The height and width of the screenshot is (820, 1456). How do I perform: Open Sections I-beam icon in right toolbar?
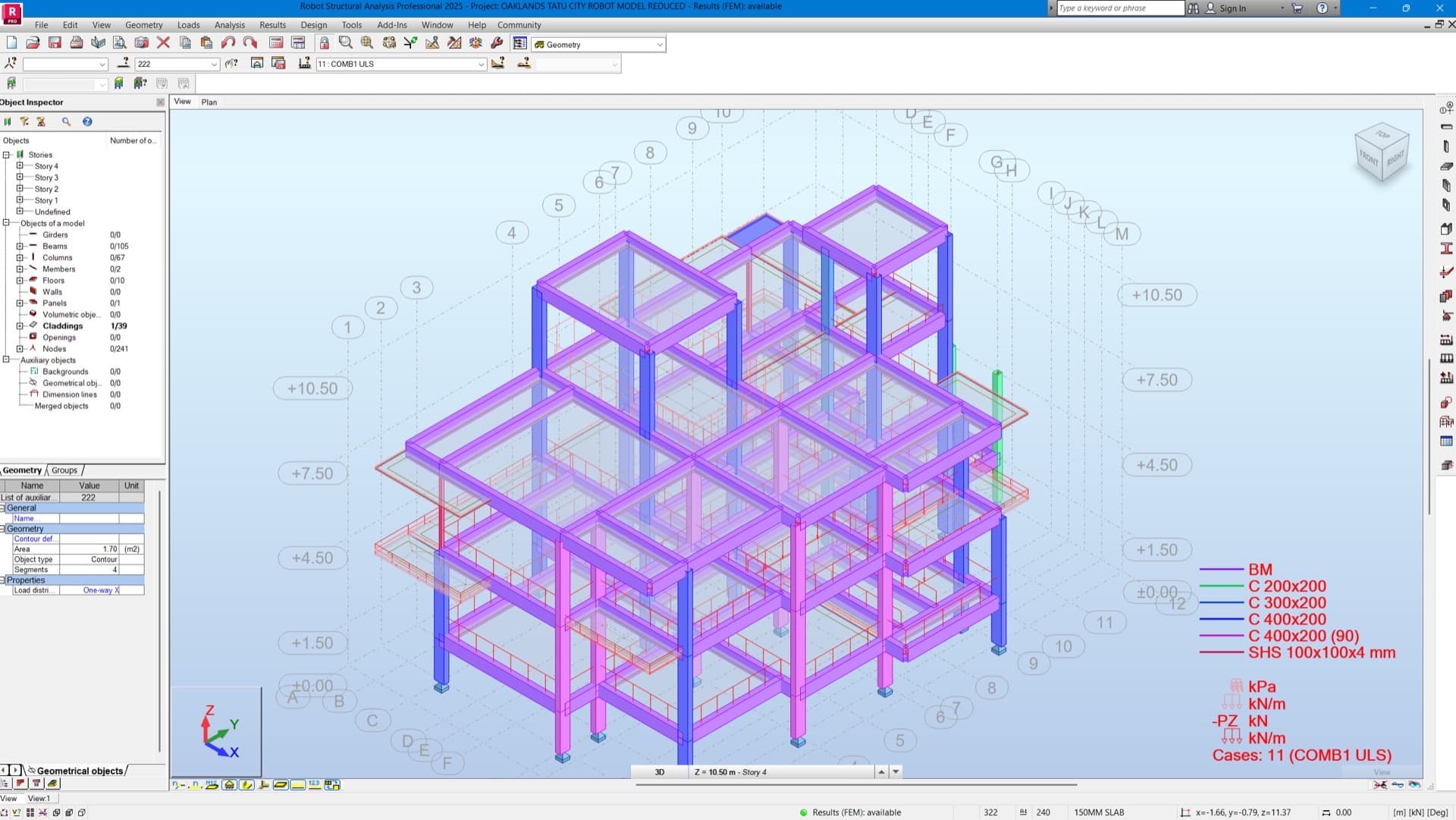click(1446, 248)
